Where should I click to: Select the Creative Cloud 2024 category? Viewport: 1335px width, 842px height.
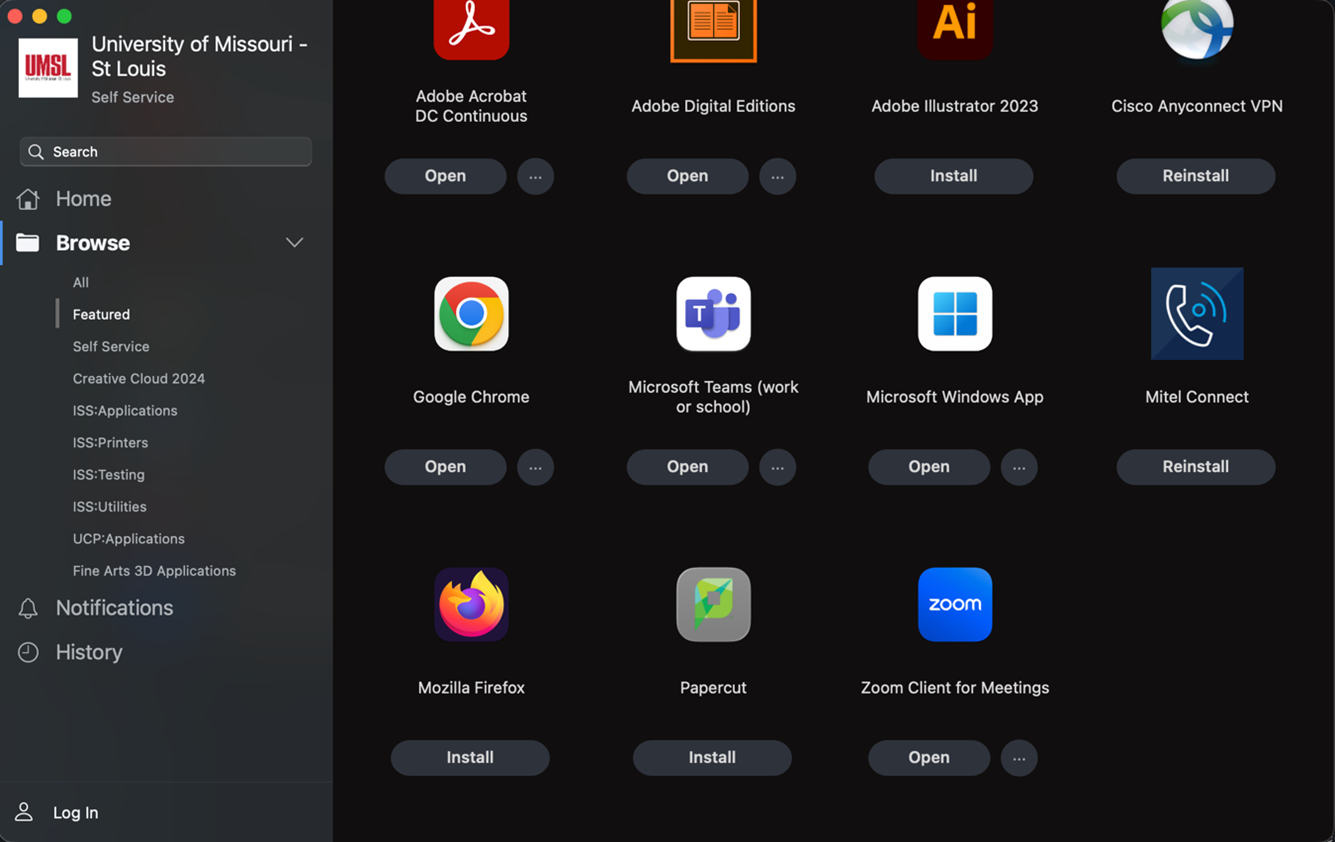click(x=139, y=379)
